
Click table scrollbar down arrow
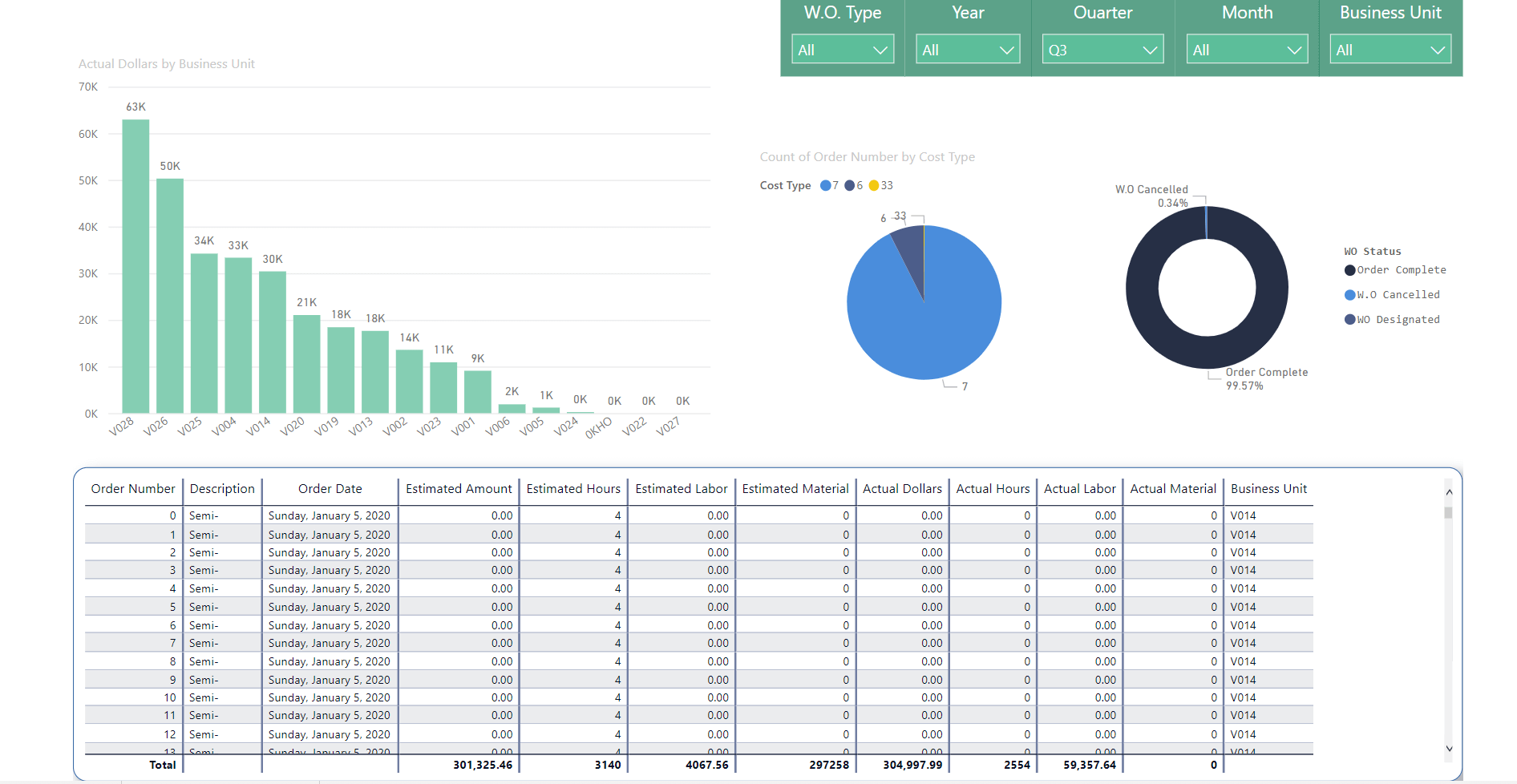click(1449, 749)
